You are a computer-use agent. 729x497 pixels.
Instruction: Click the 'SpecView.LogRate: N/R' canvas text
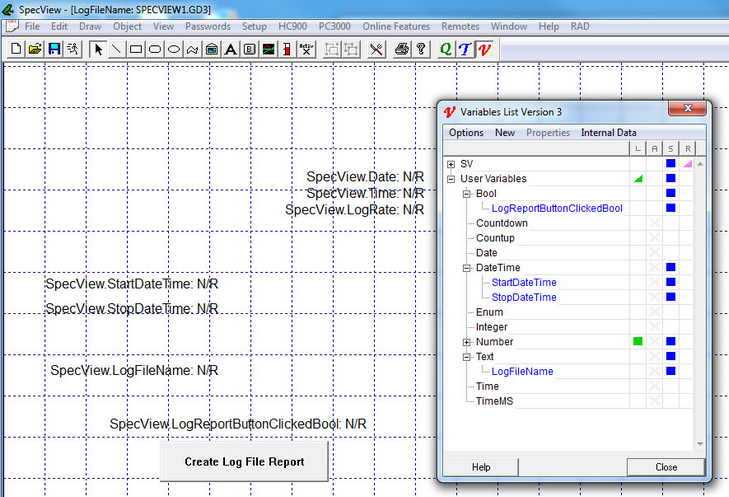click(x=354, y=210)
